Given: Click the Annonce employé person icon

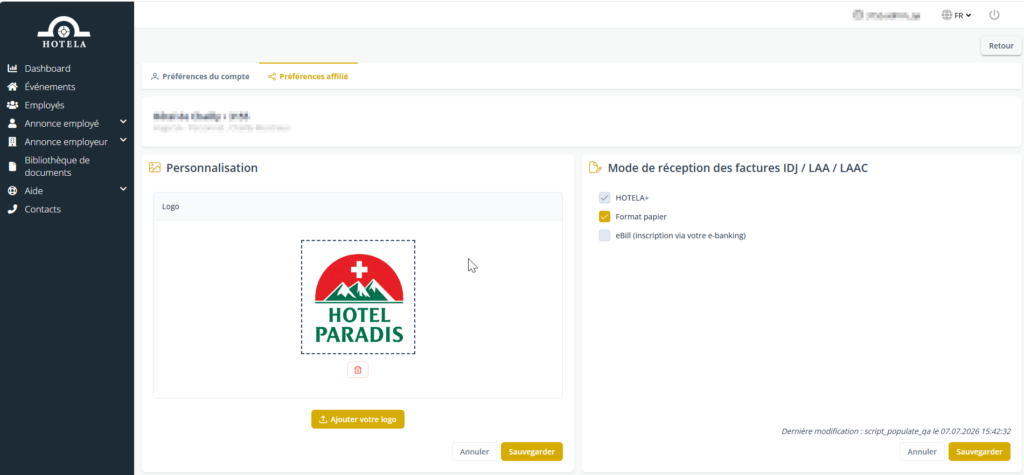Looking at the screenshot, I should (12, 123).
